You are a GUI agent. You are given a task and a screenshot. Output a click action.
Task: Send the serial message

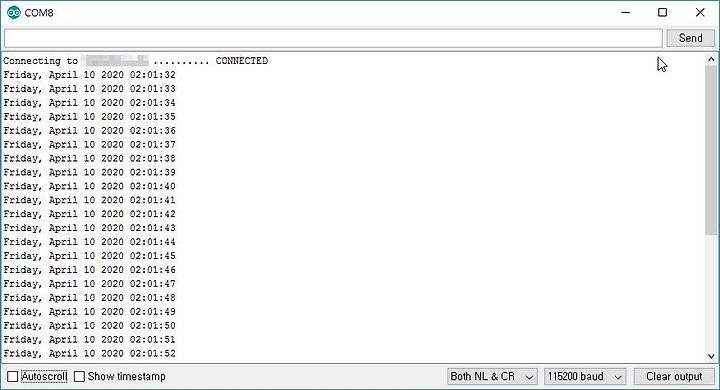pyautogui.click(x=691, y=38)
